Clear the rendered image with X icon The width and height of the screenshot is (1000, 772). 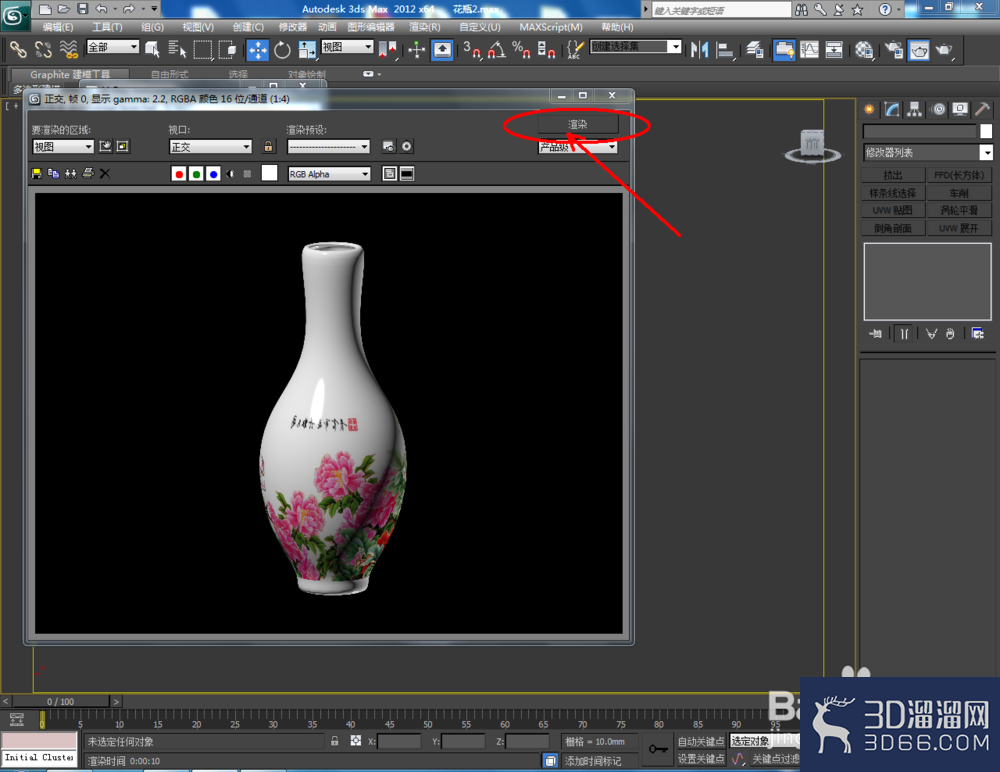pyautogui.click(x=105, y=174)
